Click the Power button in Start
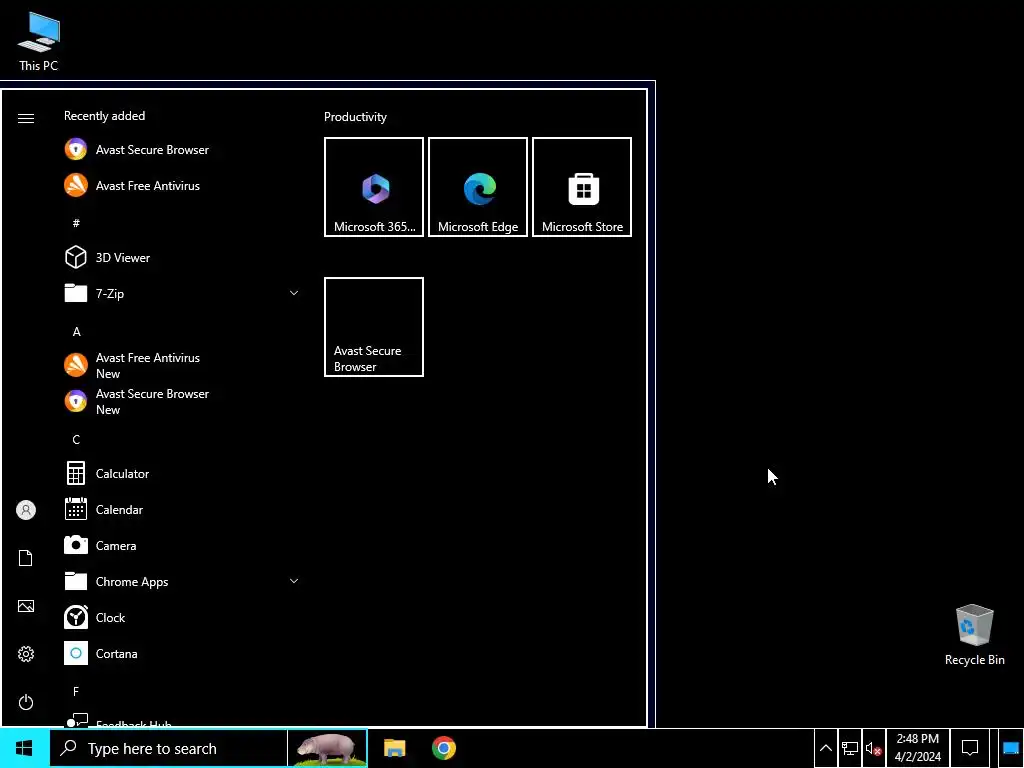1024x768 pixels. tap(25, 702)
